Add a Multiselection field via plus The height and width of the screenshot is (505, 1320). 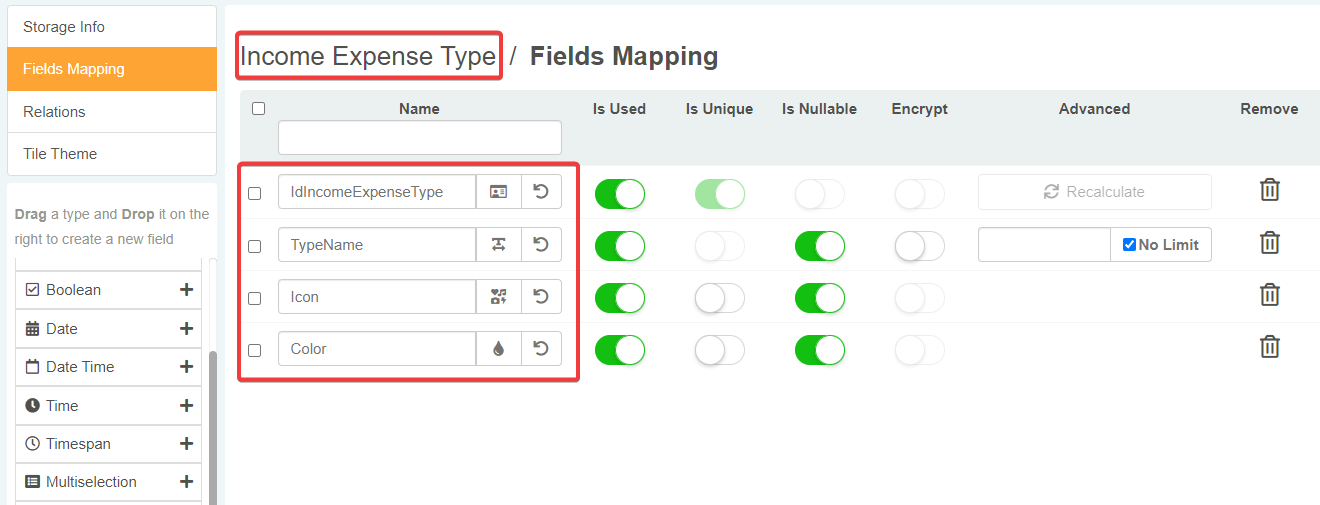[x=186, y=482]
